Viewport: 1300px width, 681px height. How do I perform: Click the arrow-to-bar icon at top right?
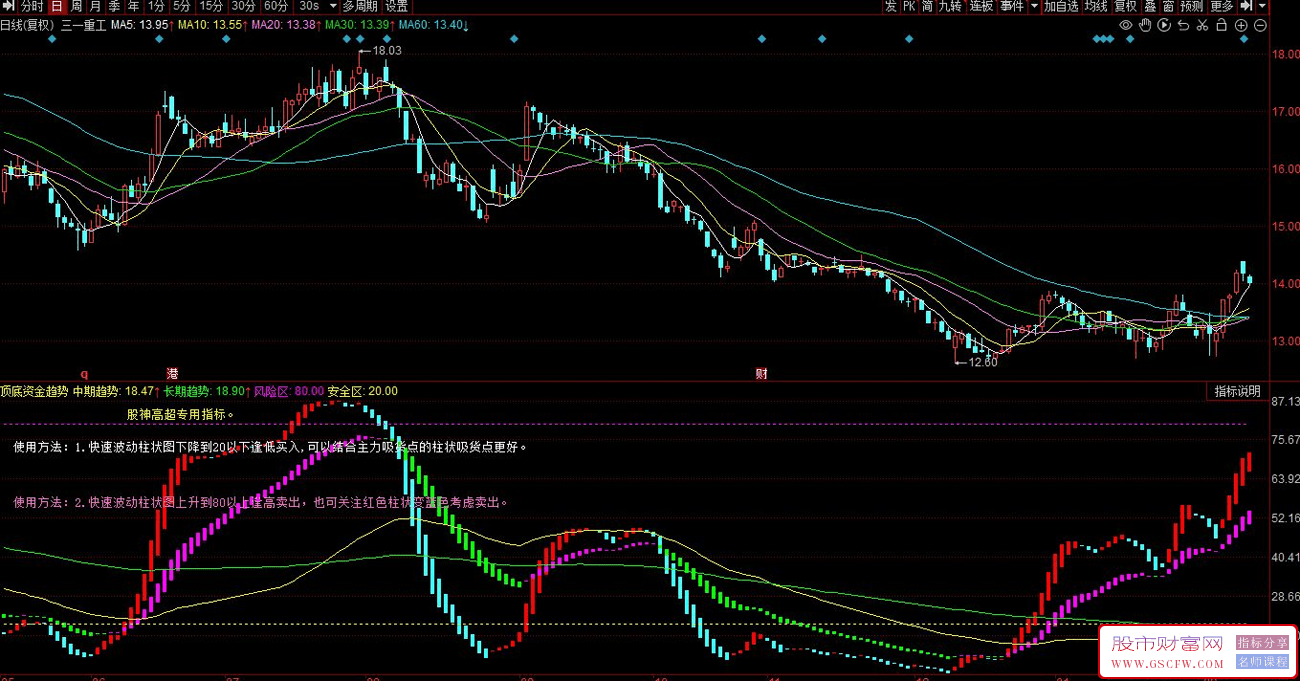tap(1245, 6)
